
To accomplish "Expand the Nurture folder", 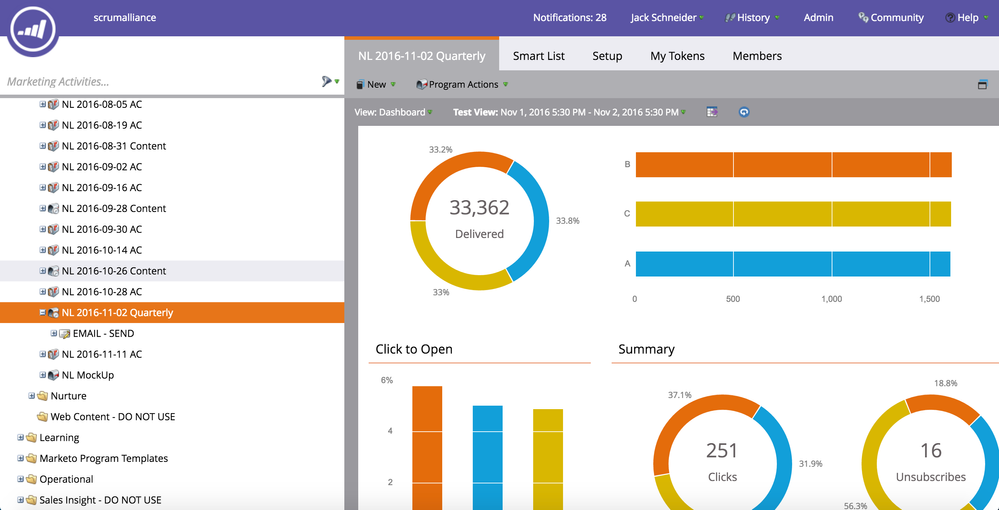I will click(32, 396).
